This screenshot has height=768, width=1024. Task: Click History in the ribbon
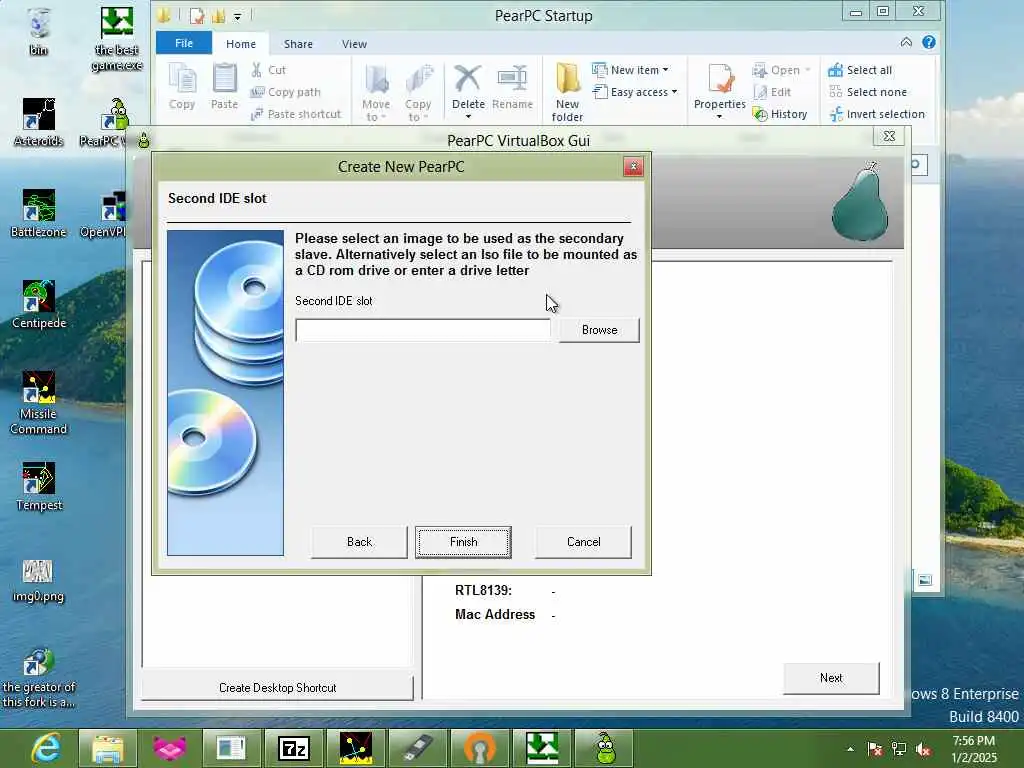pyautogui.click(x=780, y=114)
